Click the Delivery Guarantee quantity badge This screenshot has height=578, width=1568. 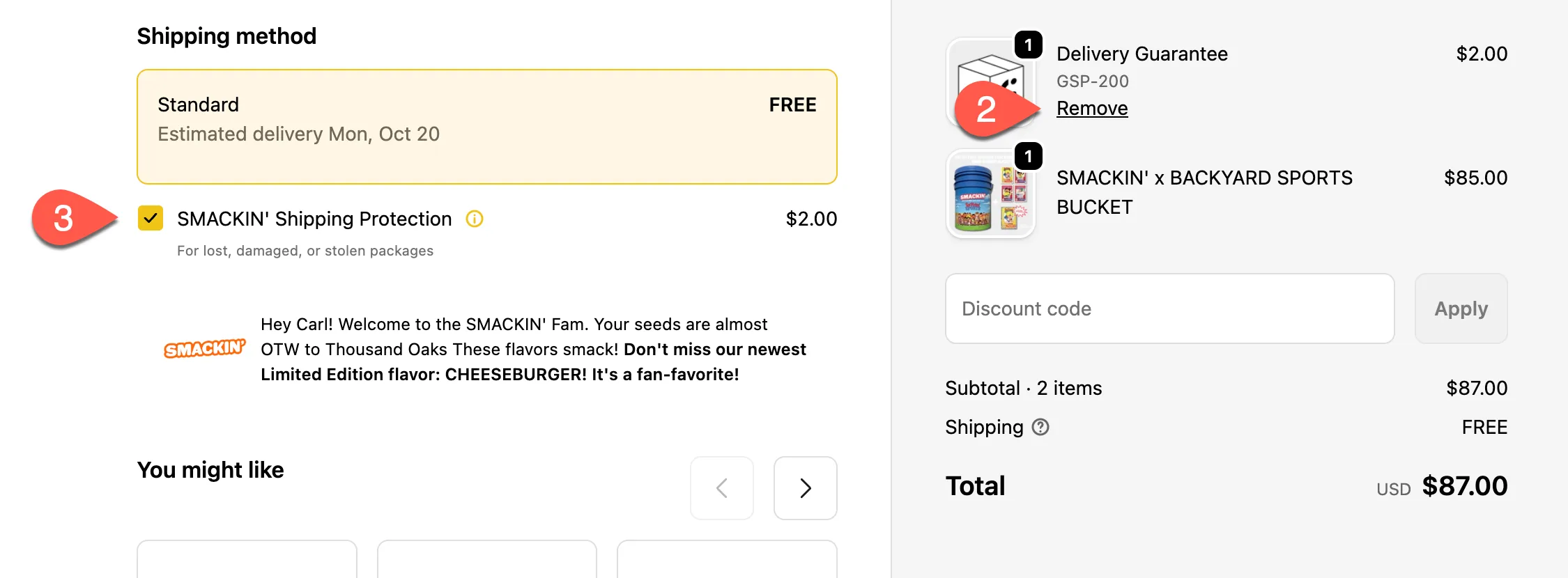coord(1028,45)
